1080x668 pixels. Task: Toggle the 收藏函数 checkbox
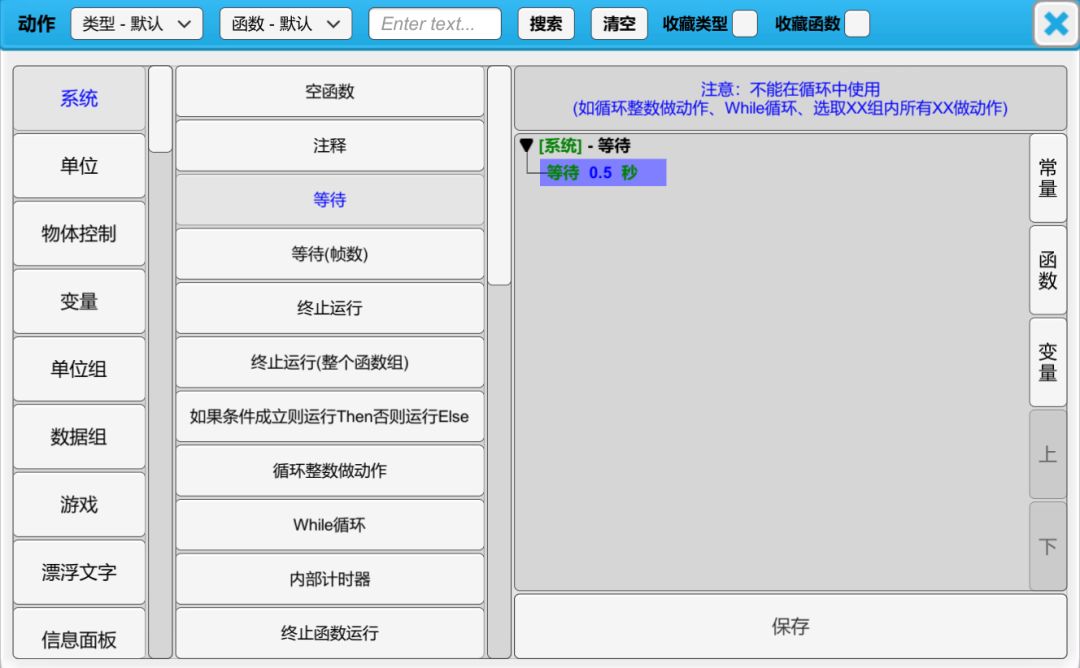[x=856, y=24]
